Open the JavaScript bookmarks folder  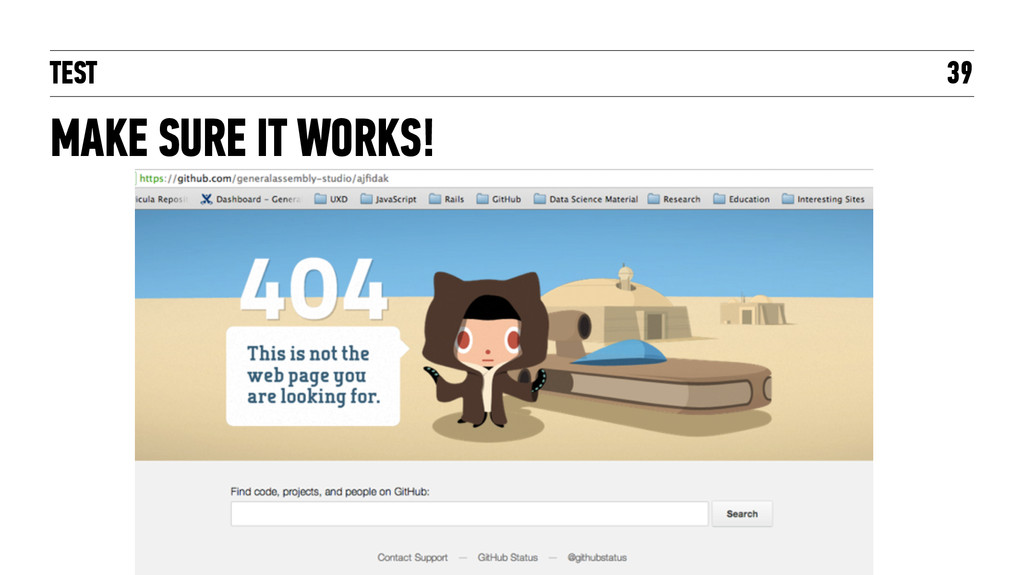pyautogui.click(x=389, y=199)
